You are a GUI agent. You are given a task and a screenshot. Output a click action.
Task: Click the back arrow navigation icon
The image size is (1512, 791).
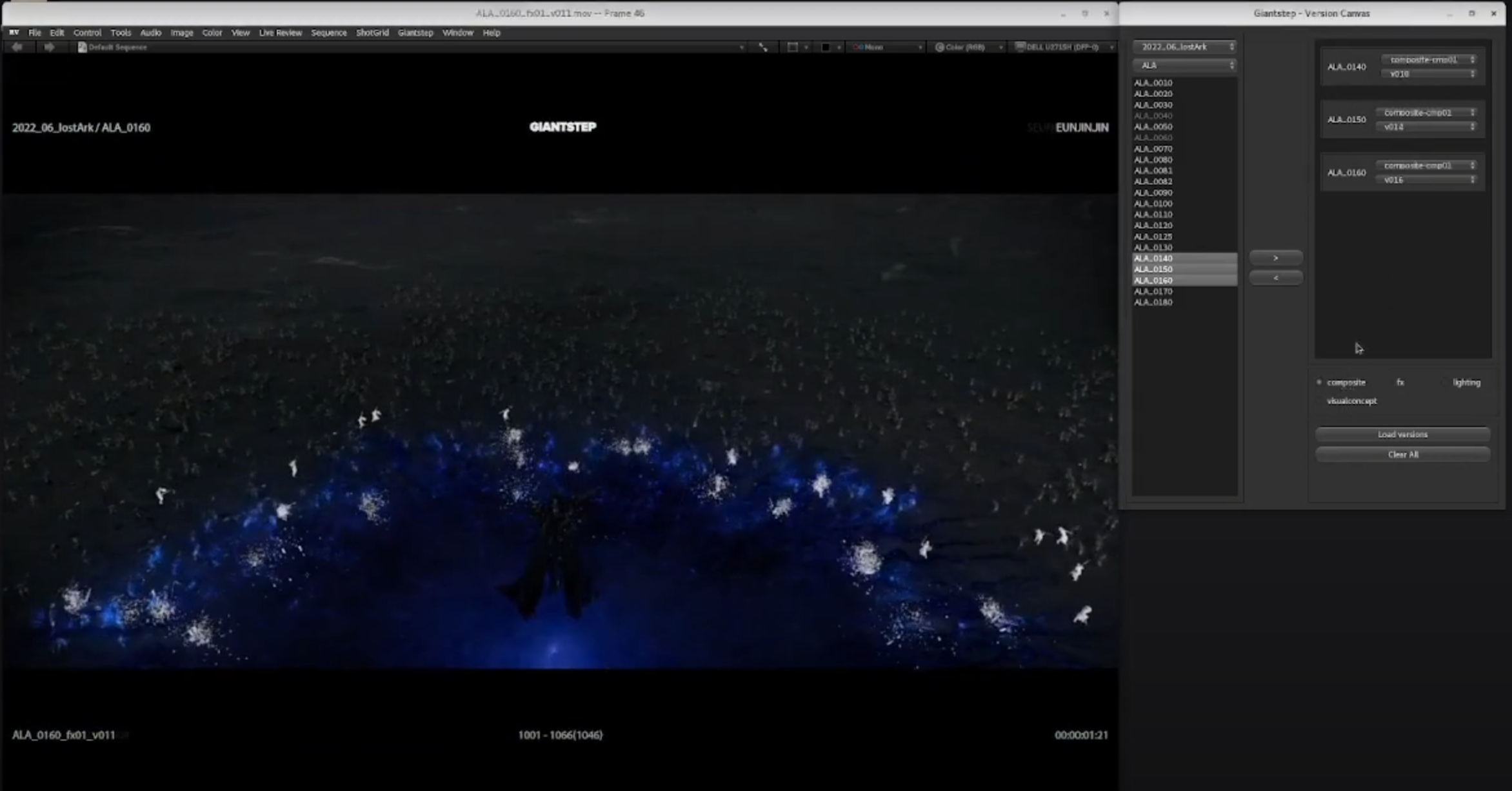click(x=17, y=47)
